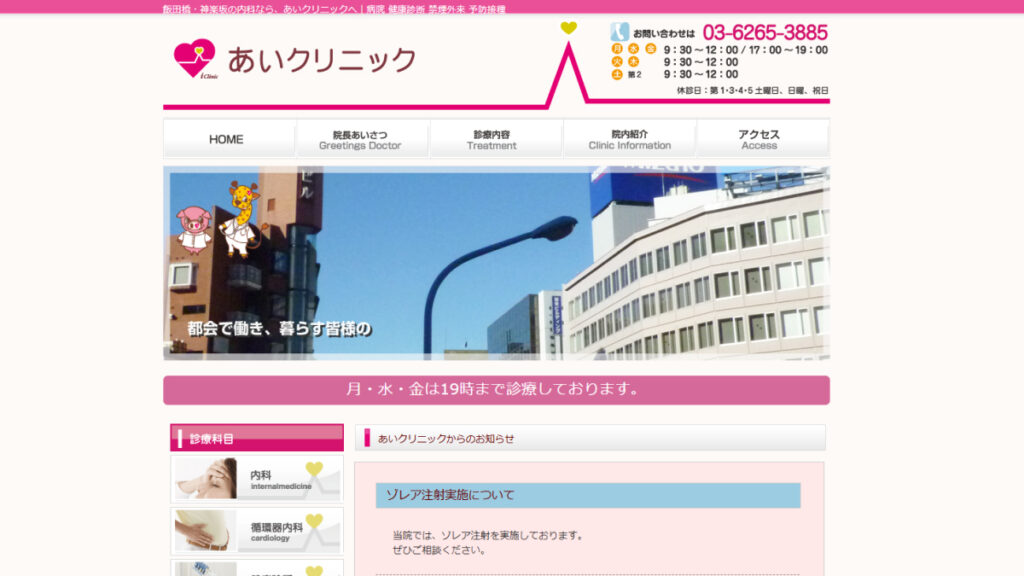The width and height of the screenshot is (1024, 576).
Task: Click the blue telephone contact icon
Action: [620, 32]
